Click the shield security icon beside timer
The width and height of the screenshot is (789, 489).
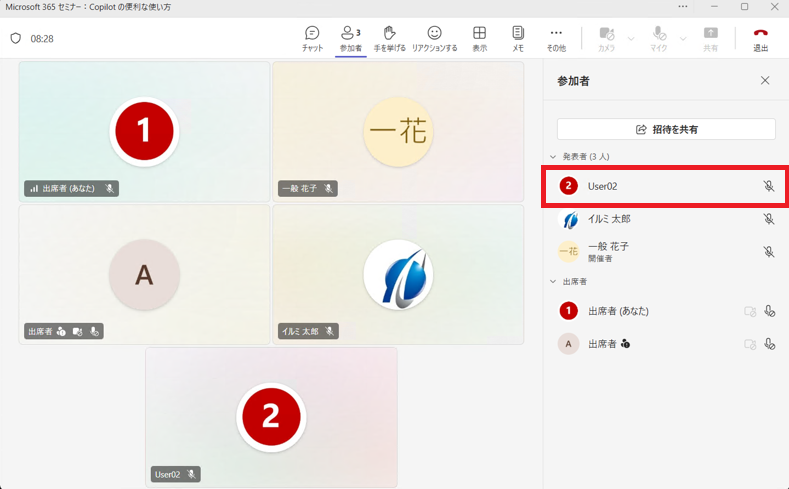(x=16, y=39)
